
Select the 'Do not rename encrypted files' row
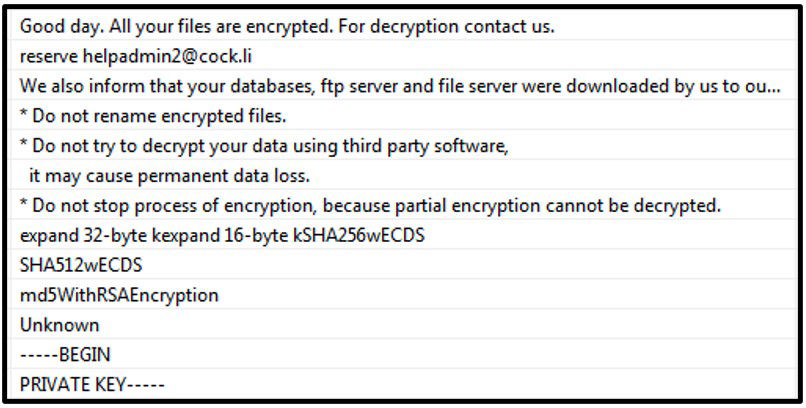(x=403, y=116)
